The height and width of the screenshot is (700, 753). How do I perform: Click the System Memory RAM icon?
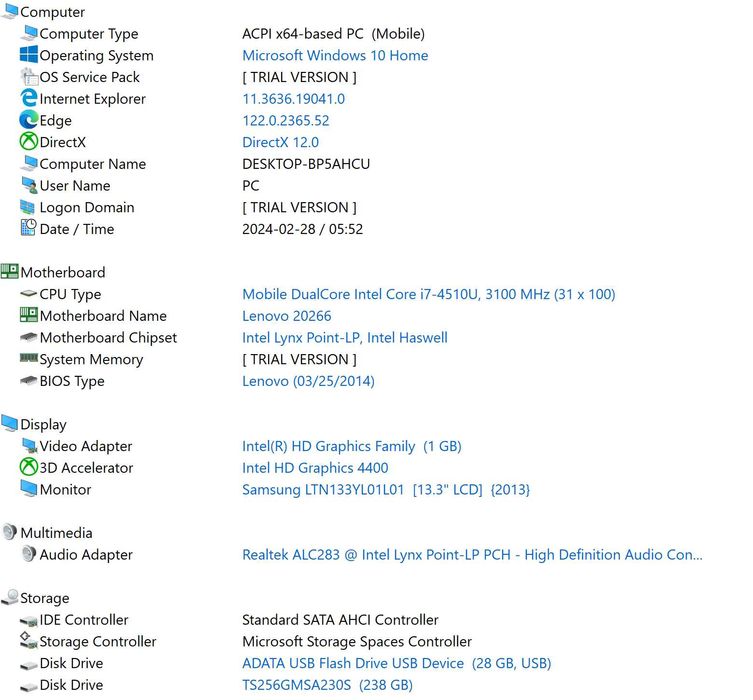click(x=29, y=358)
